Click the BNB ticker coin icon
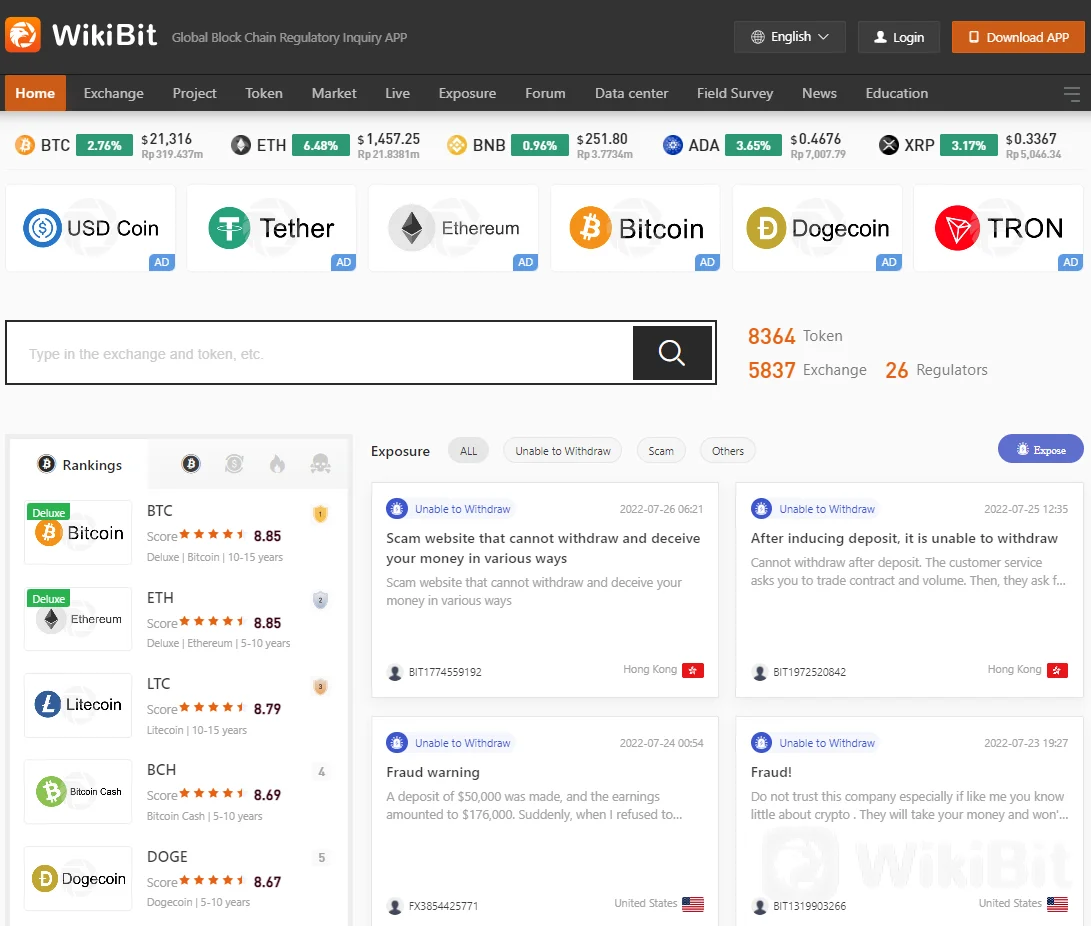The height and width of the screenshot is (926, 1091). pos(456,145)
